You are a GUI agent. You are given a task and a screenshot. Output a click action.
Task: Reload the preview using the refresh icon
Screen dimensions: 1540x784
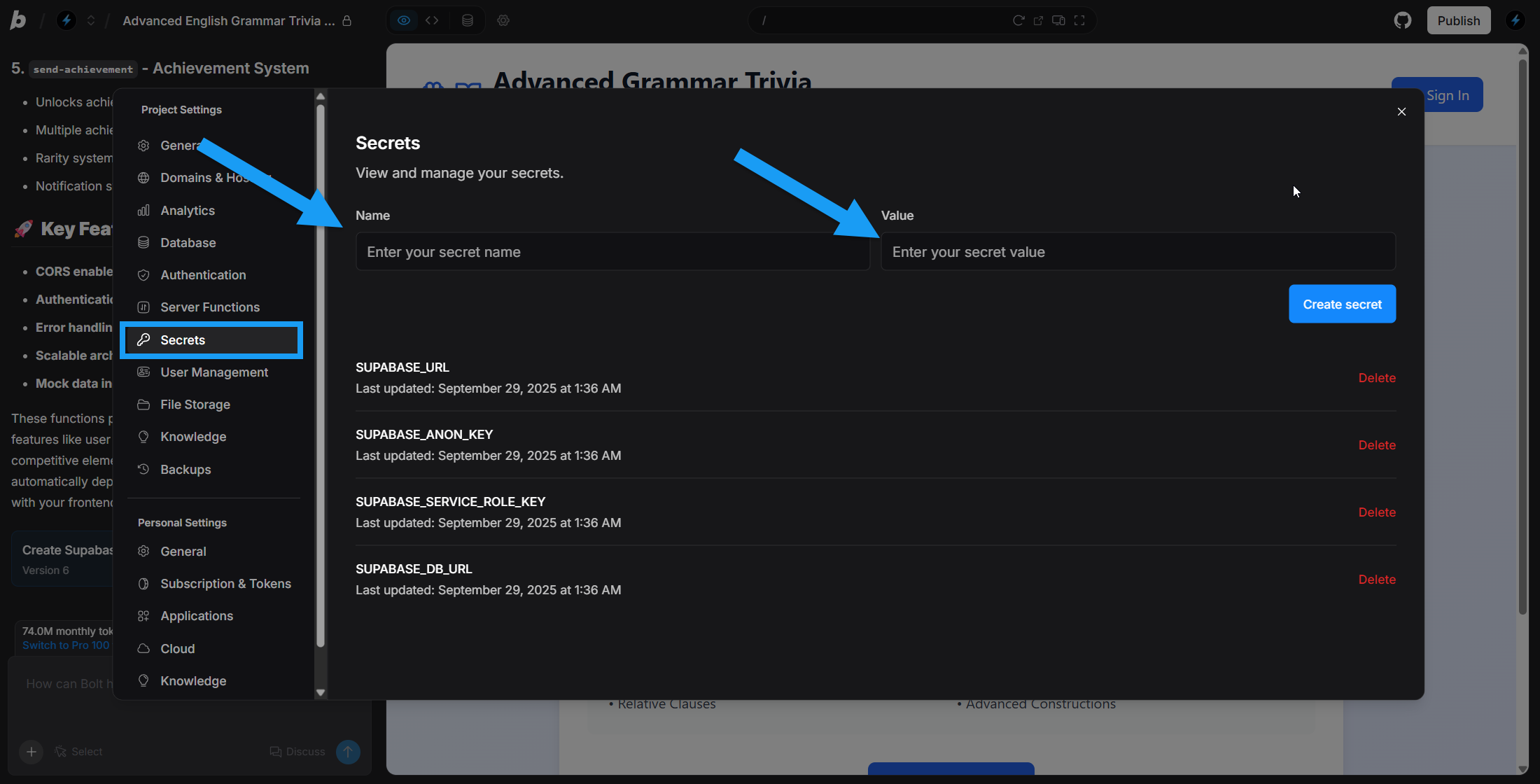(1018, 20)
